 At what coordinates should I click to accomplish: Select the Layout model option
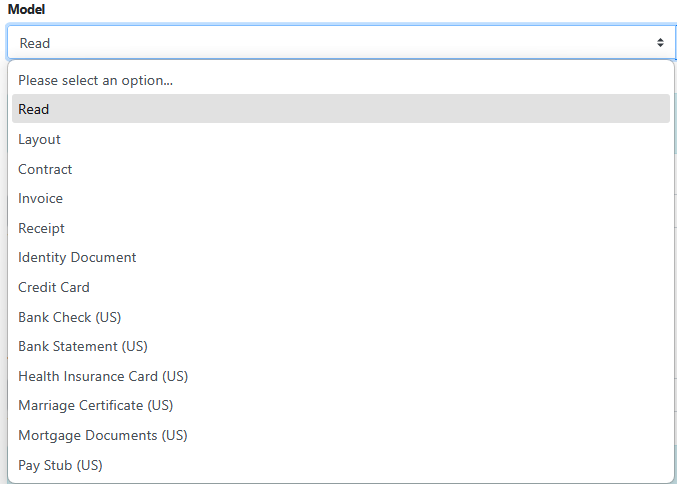(40, 139)
